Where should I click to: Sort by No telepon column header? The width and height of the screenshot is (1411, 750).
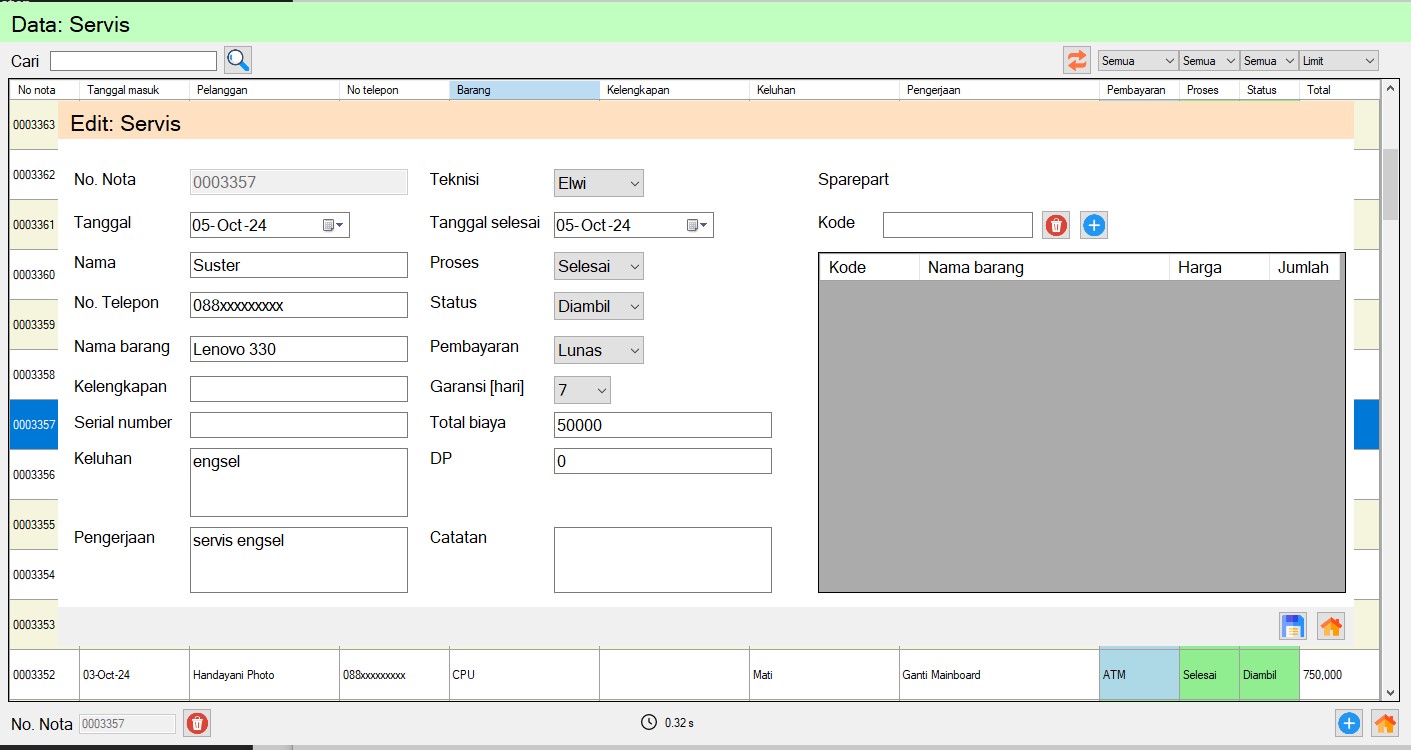(395, 90)
